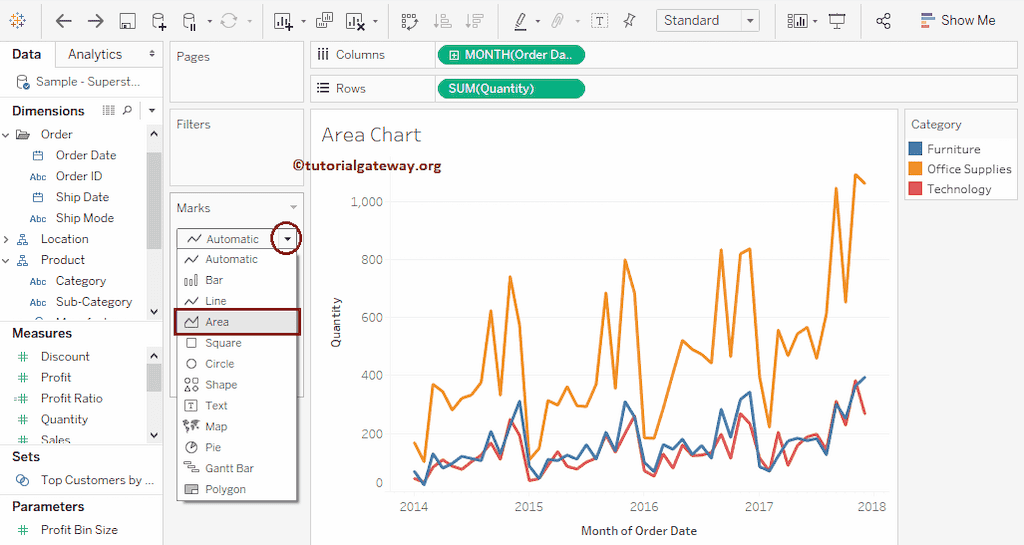The width and height of the screenshot is (1024, 545).
Task: Select Gantt Bar from the marks list
Action: point(229,468)
